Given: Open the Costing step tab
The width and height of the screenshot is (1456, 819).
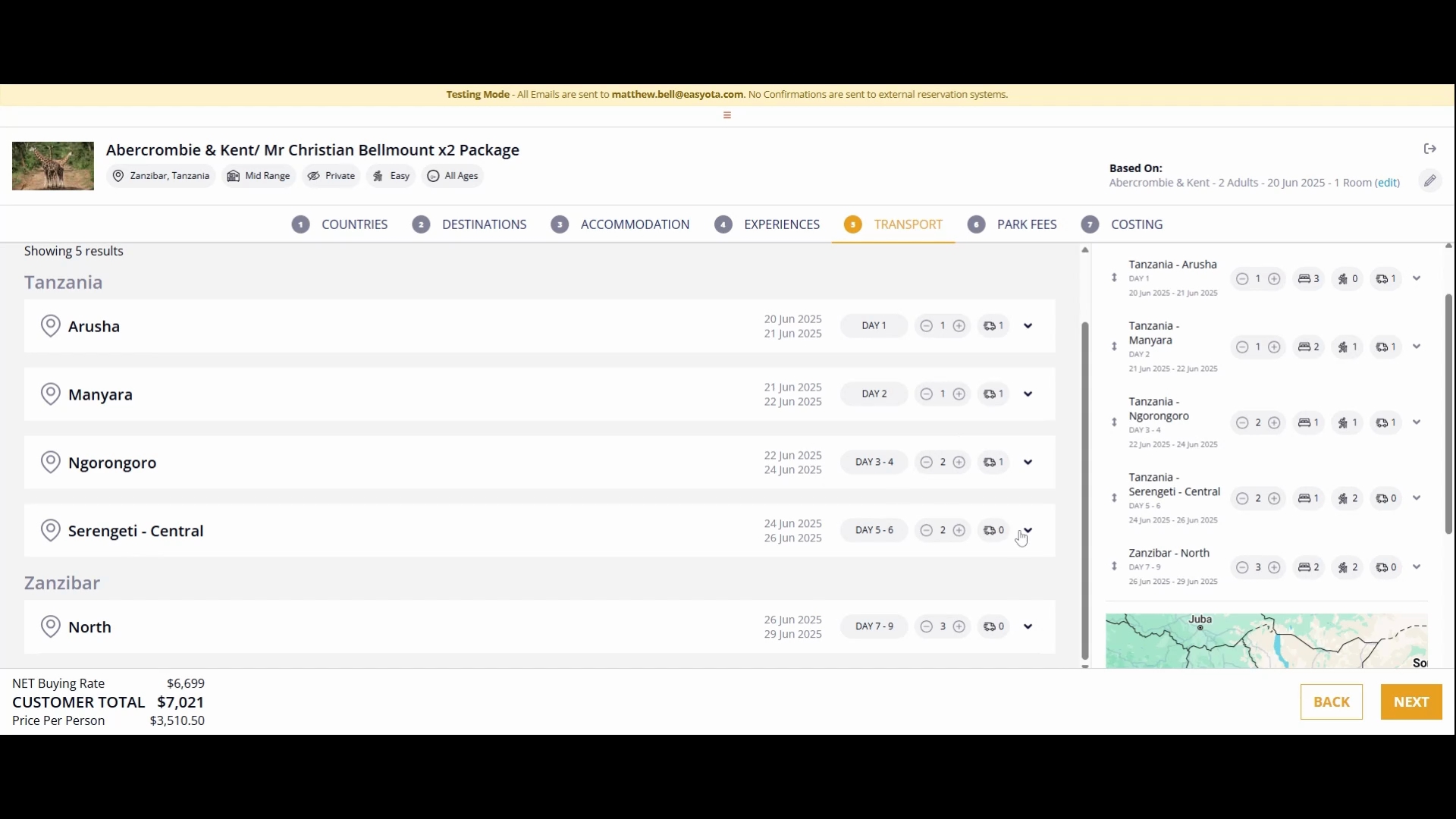Looking at the screenshot, I should (1122, 224).
